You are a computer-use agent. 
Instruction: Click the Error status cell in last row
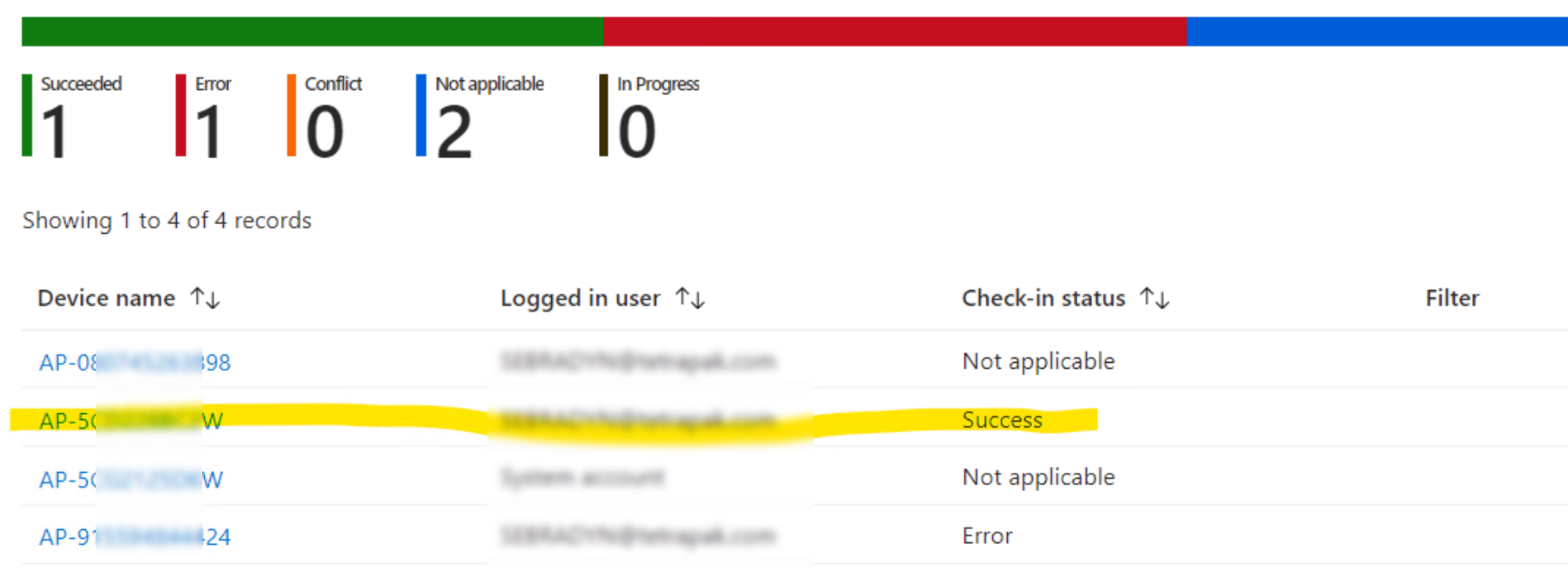tap(987, 536)
